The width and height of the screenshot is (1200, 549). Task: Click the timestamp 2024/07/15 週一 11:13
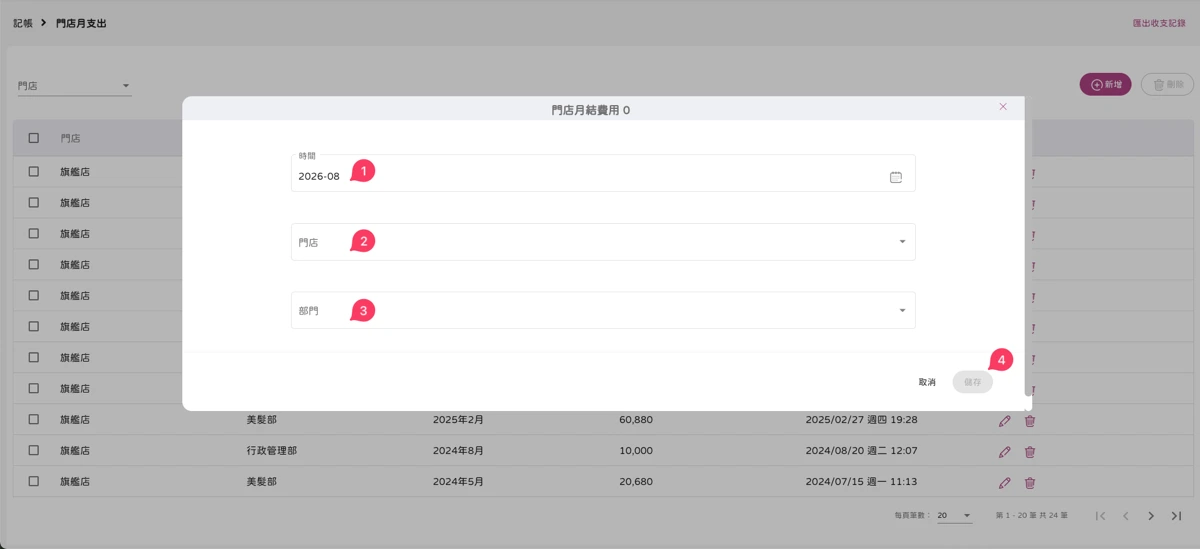(x=861, y=482)
